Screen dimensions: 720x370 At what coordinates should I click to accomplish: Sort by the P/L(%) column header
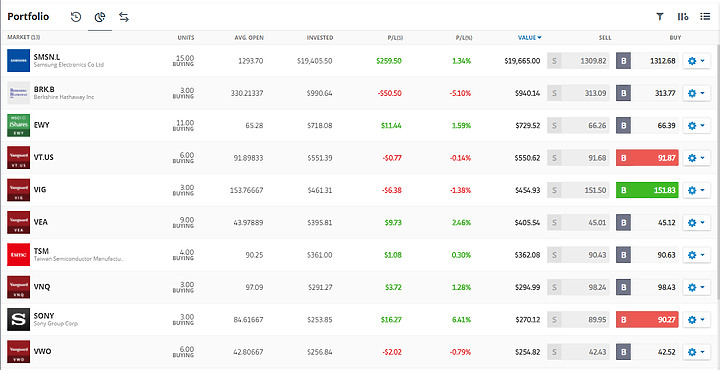[464, 38]
